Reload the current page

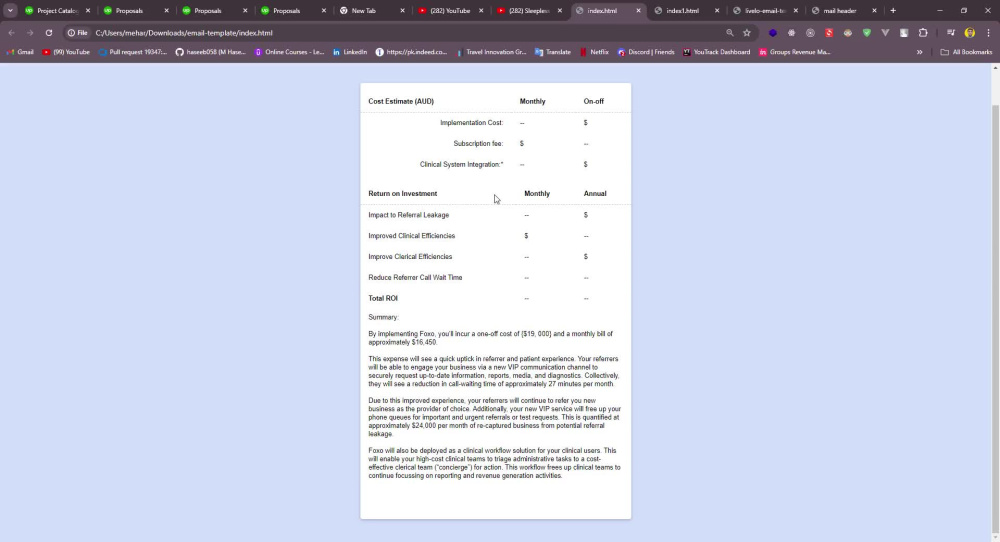coord(48,33)
